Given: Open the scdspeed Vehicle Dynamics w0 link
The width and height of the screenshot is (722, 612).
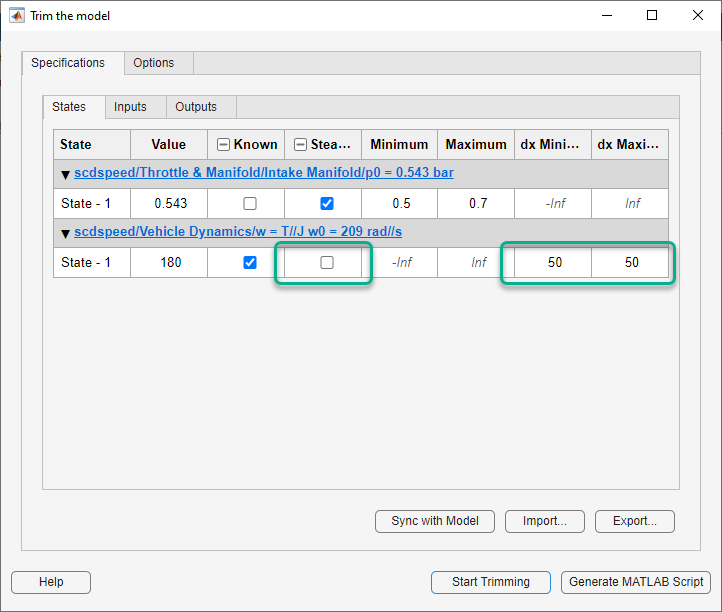Looking at the screenshot, I should pos(238,232).
